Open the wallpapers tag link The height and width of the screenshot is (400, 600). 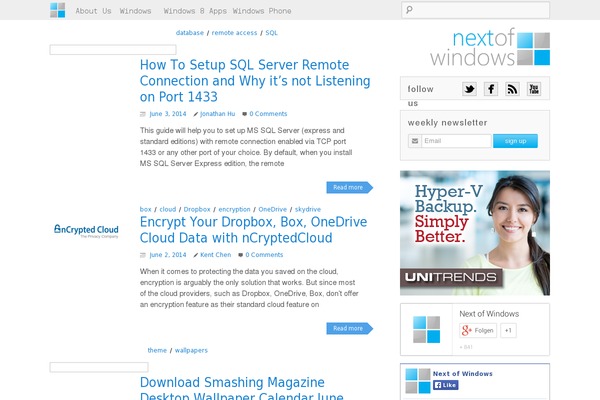(191, 350)
